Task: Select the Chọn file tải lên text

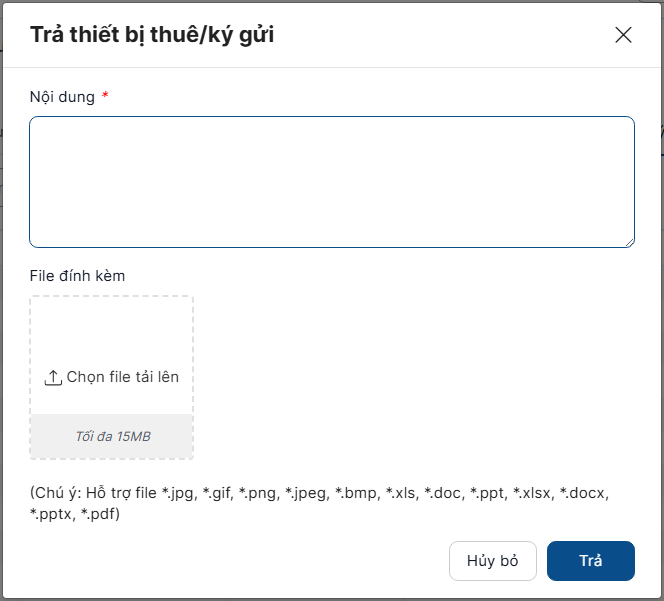Action: coord(123,377)
